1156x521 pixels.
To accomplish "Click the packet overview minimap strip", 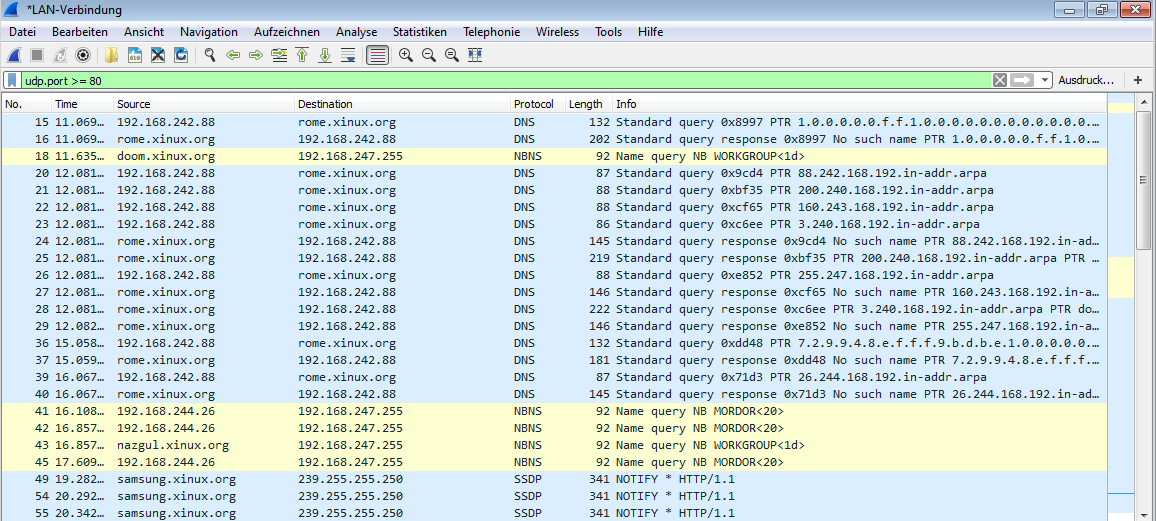I will [x=1121, y=307].
